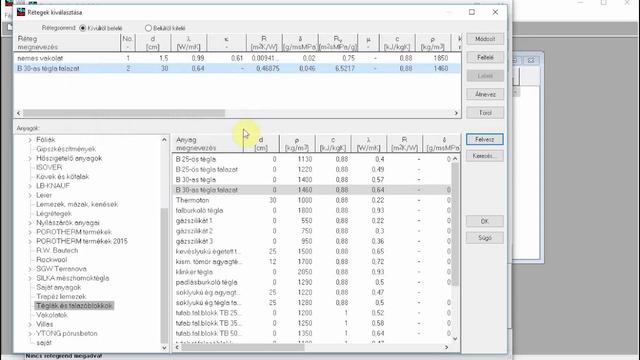The width and height of the screenshot is (640, 360).
Task: Click the Töröl button
Action: [485, 113]
